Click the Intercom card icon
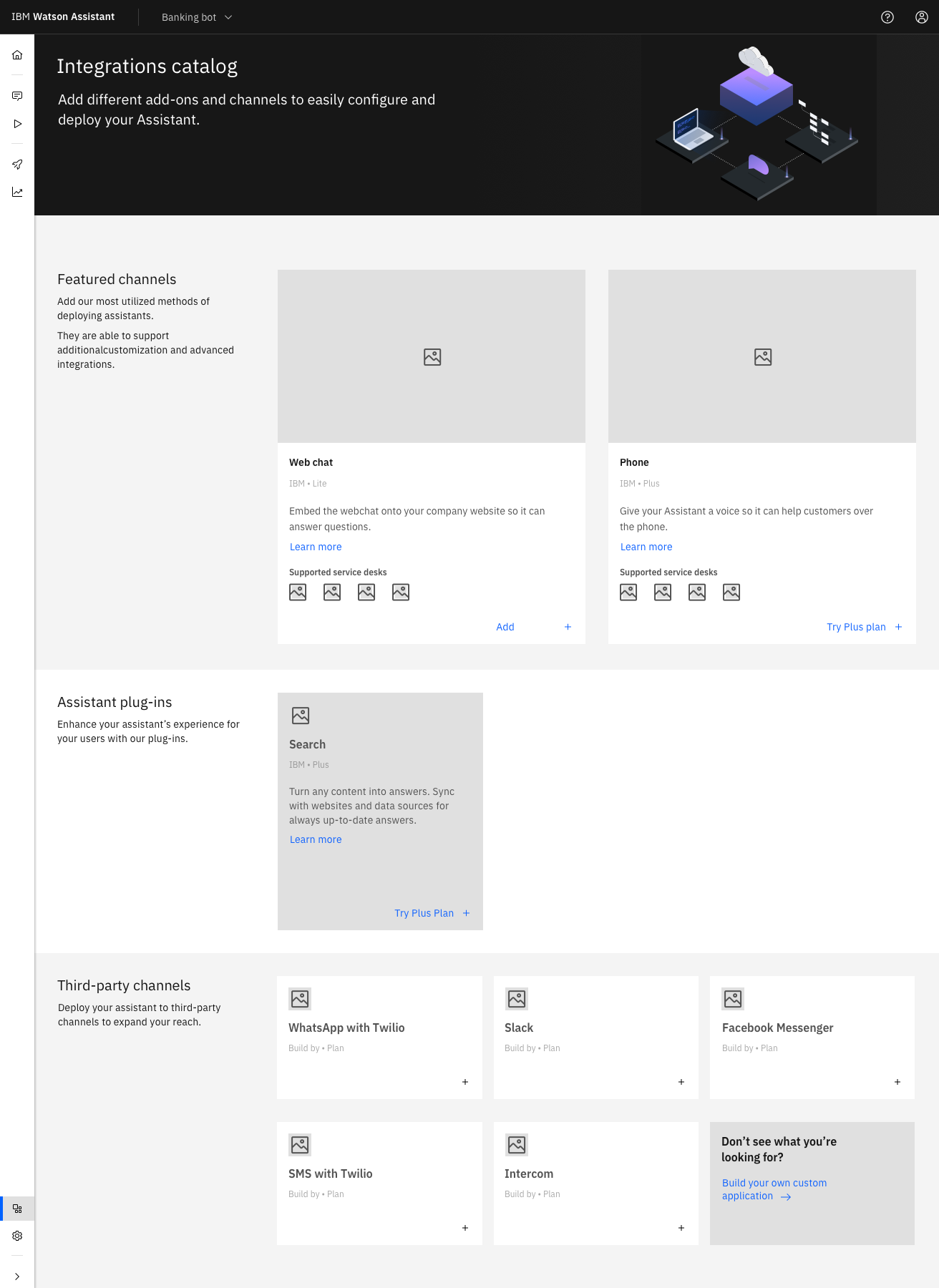The image size is (939, 1288). 516,1145
